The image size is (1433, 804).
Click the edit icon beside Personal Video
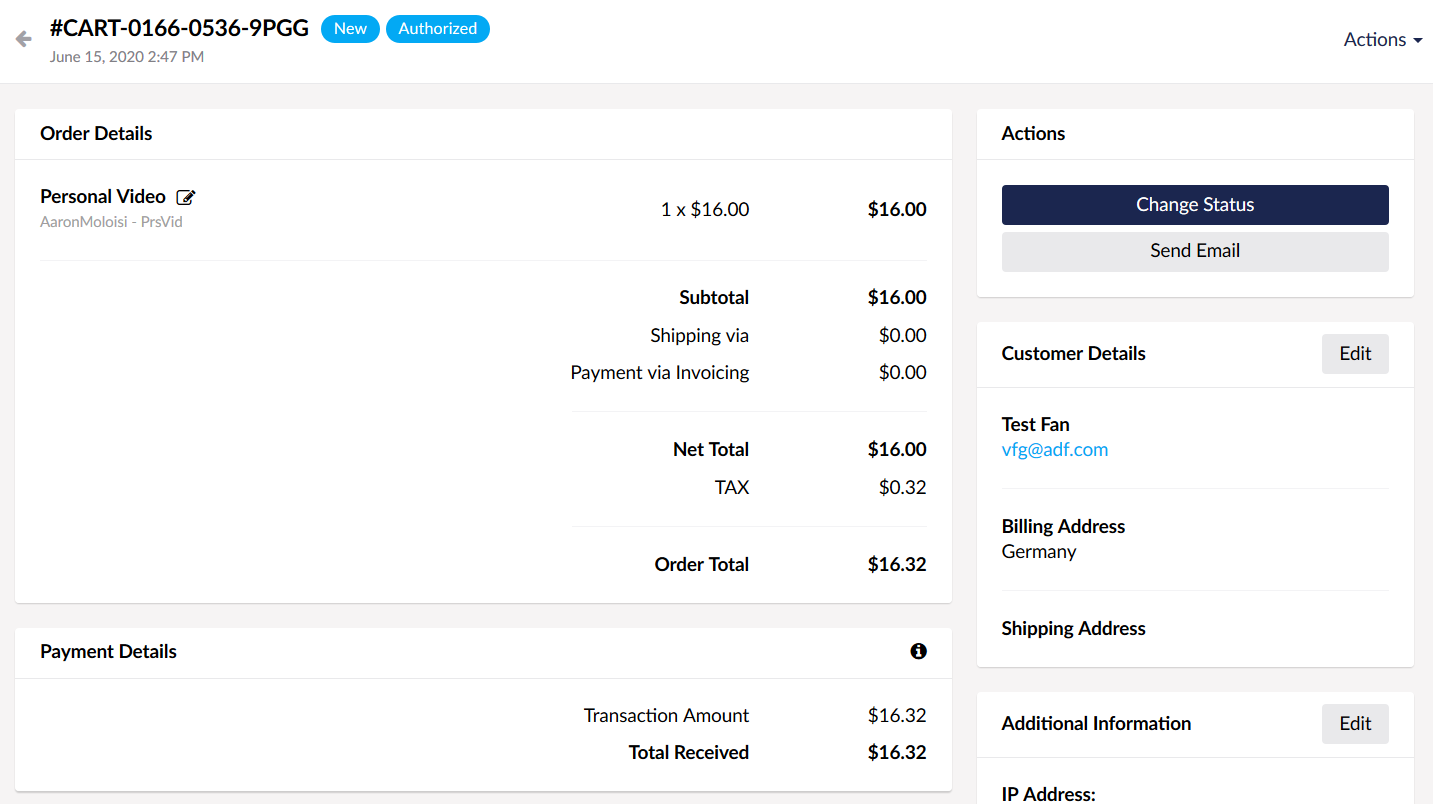click(185, 197)
